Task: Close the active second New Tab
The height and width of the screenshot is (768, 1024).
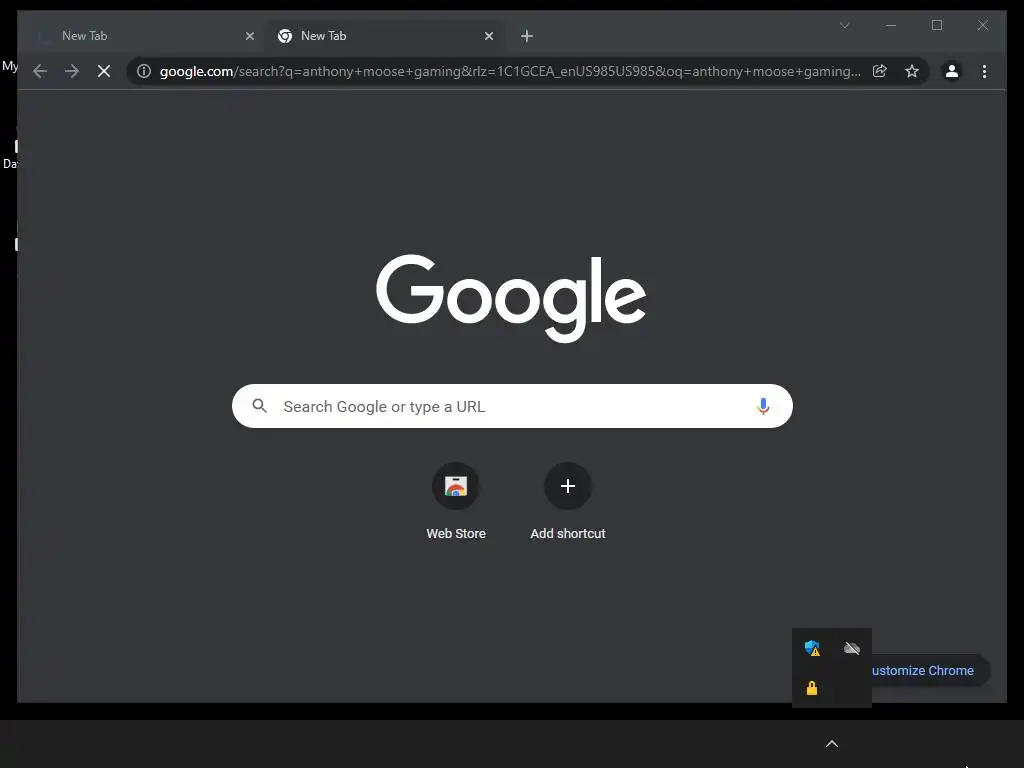Action: click(488, 36)
